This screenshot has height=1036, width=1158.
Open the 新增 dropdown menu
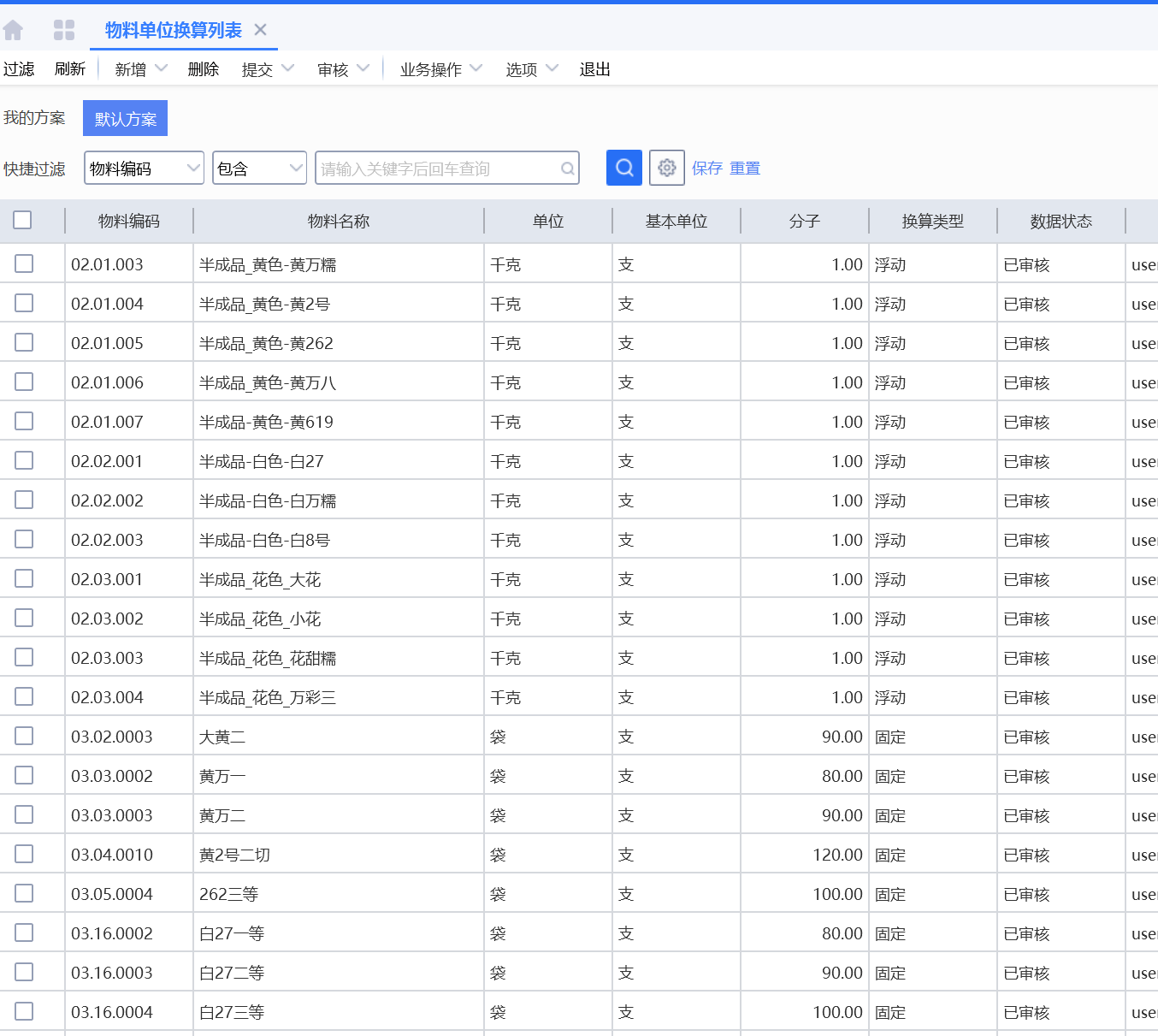tap(141, 69)
